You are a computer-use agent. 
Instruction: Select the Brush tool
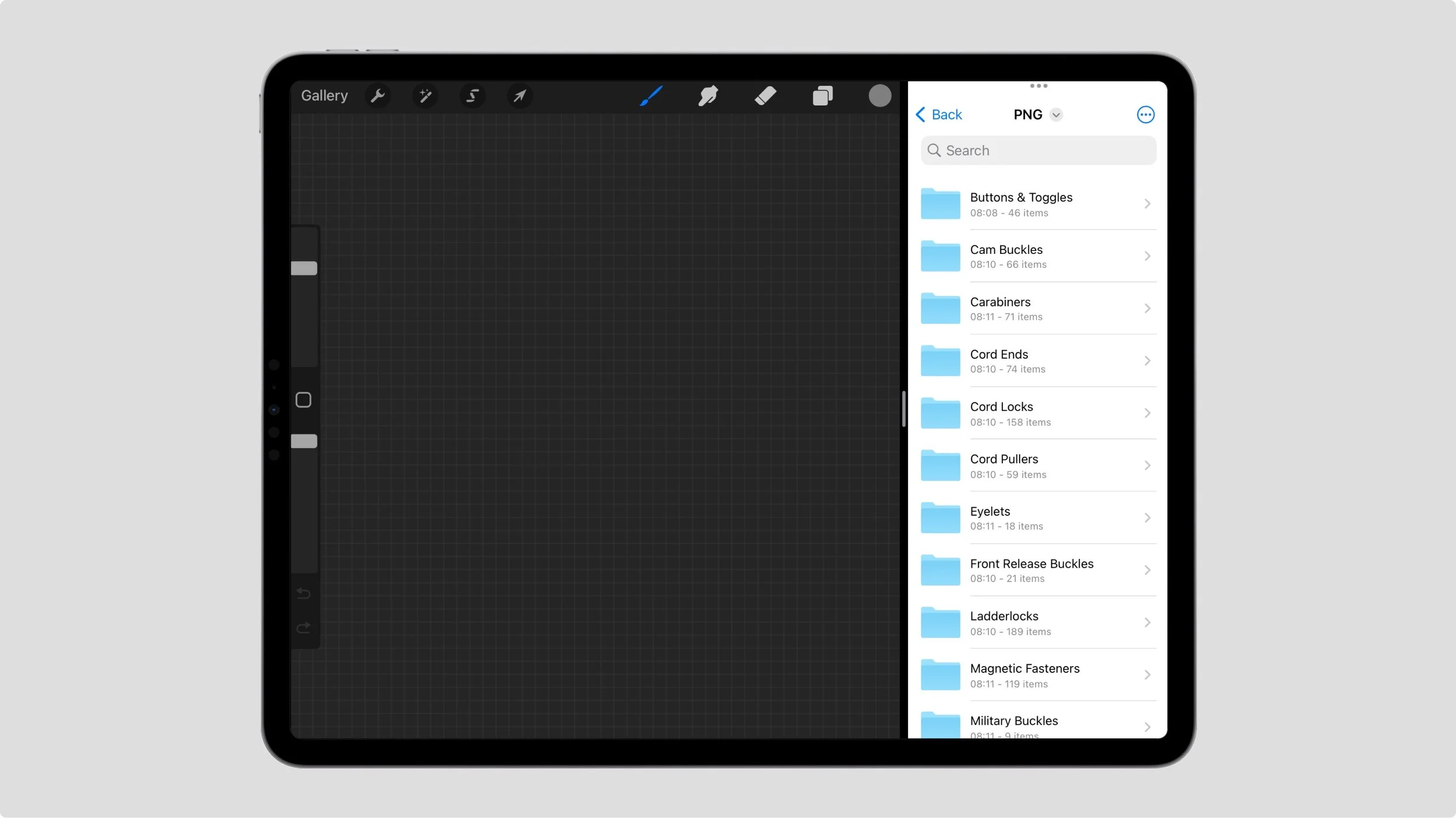pos(651,95)
